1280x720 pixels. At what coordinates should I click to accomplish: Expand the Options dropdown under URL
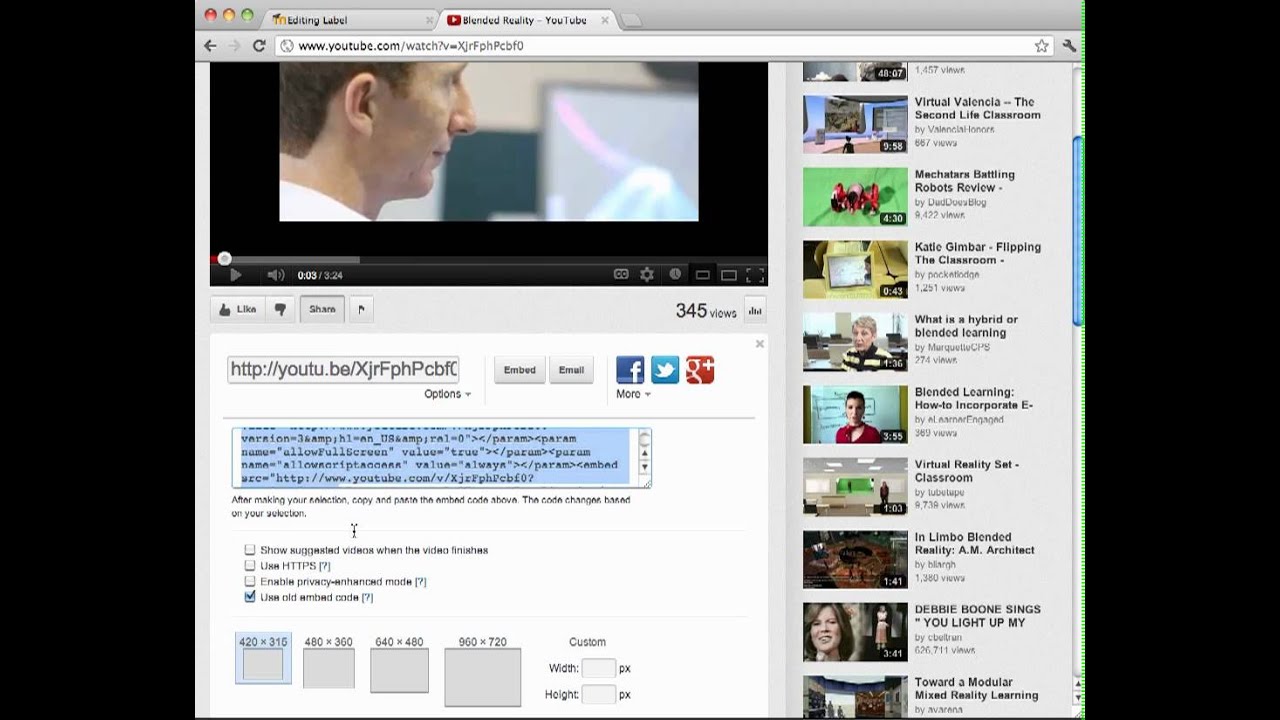coord(447,394)
